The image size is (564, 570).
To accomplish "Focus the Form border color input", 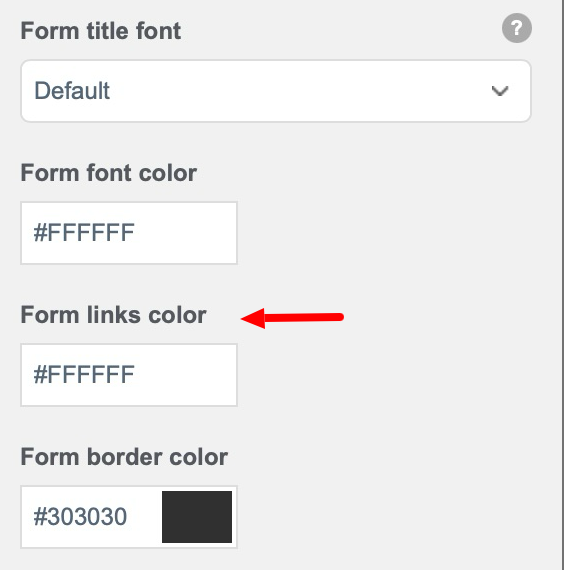I will coord(129,517).
